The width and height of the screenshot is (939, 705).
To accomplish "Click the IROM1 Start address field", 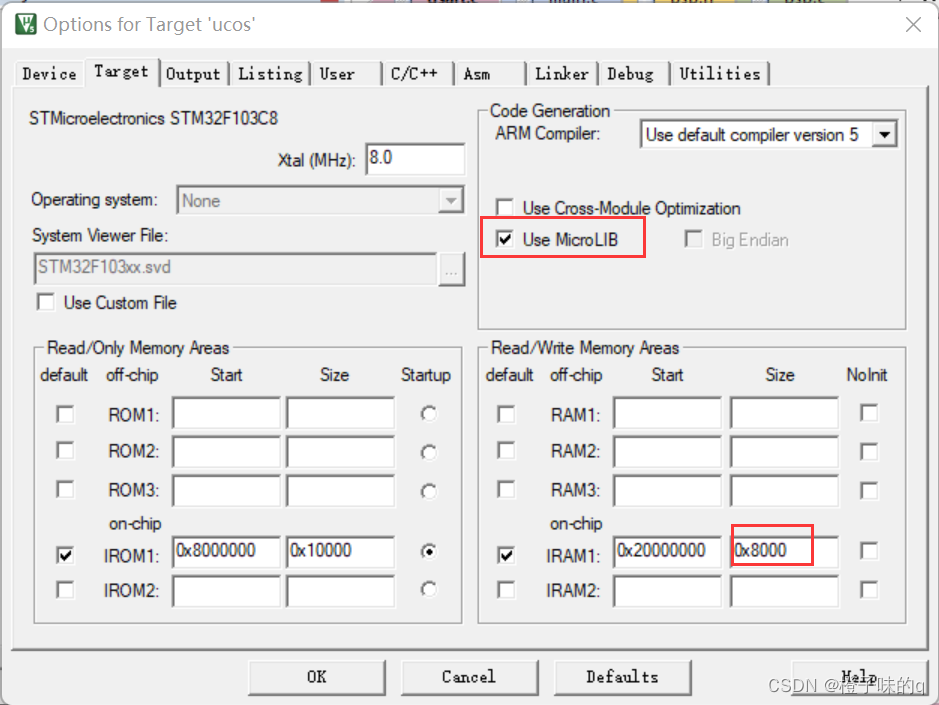I will pyautogui.click(x=226, y=552).
